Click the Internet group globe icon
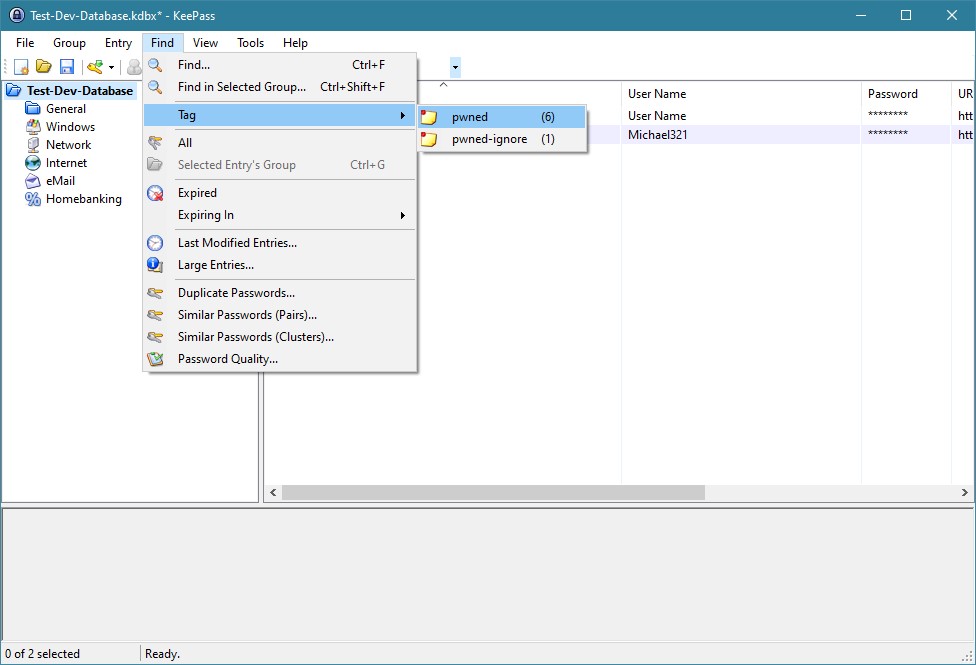The width and height of the screenshot is (976, 665). 33,163
